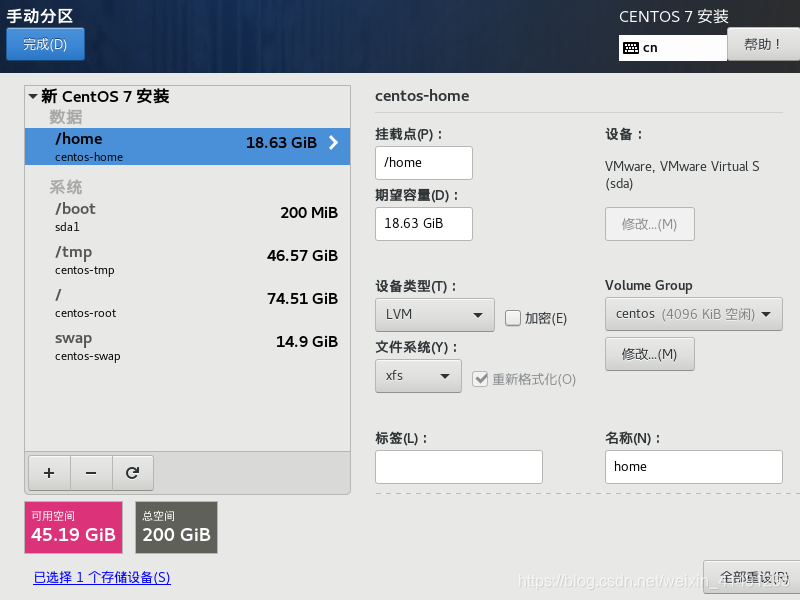Click the 可用空间 45.19 GiB pink box
This screenshot has height=600, width=800.
pos(73,528)
